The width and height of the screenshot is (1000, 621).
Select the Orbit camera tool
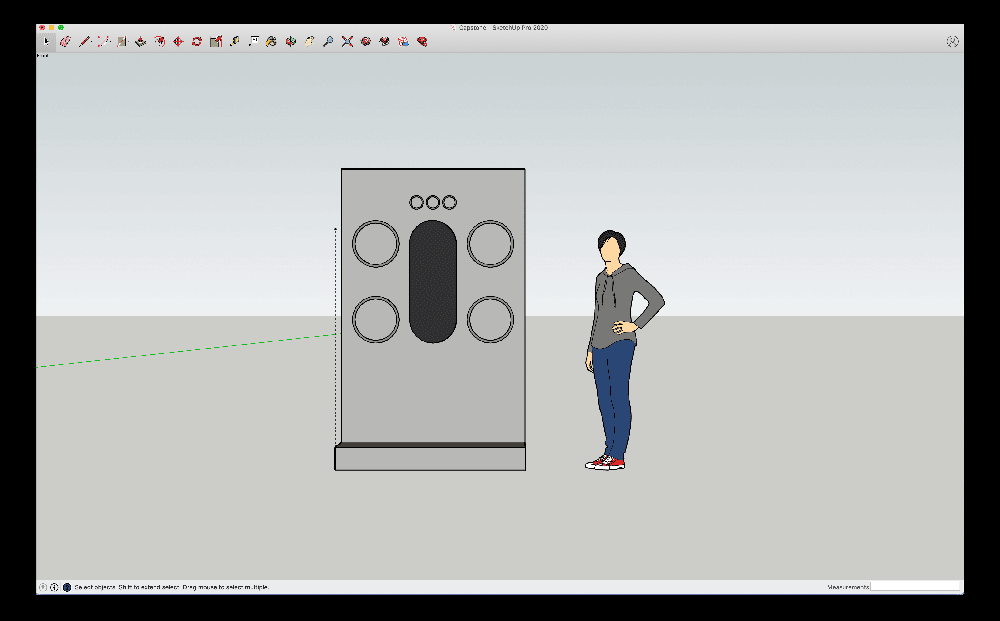(291, 41)
